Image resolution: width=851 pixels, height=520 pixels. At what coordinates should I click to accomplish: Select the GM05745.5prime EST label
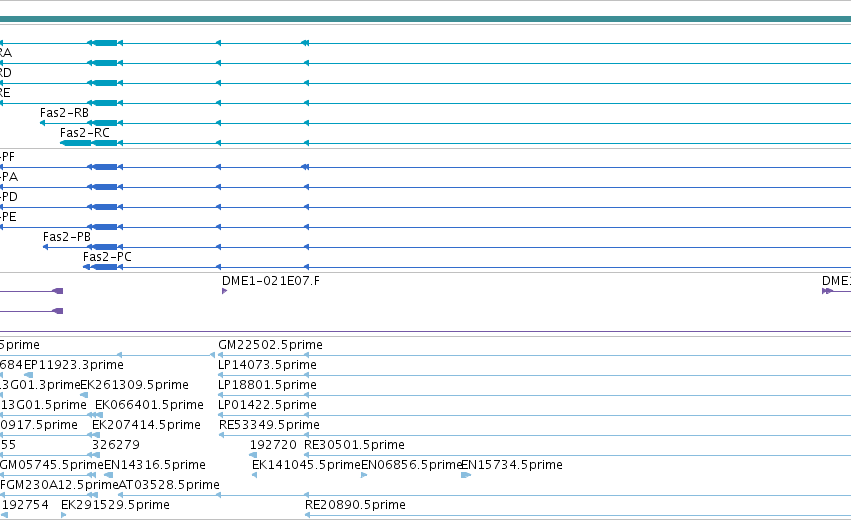tap(52, 465)
